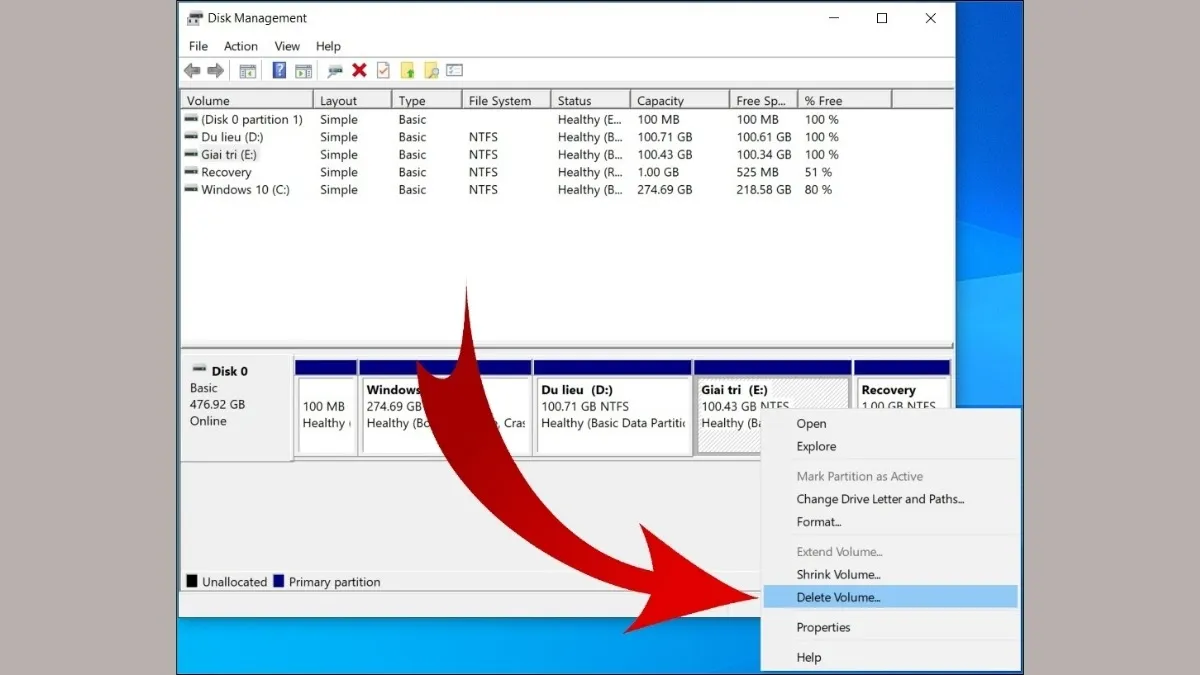This screenshot has height=675, width=1200.
Task: Choose Format... in the context menu
Action: tap(818, 522)
